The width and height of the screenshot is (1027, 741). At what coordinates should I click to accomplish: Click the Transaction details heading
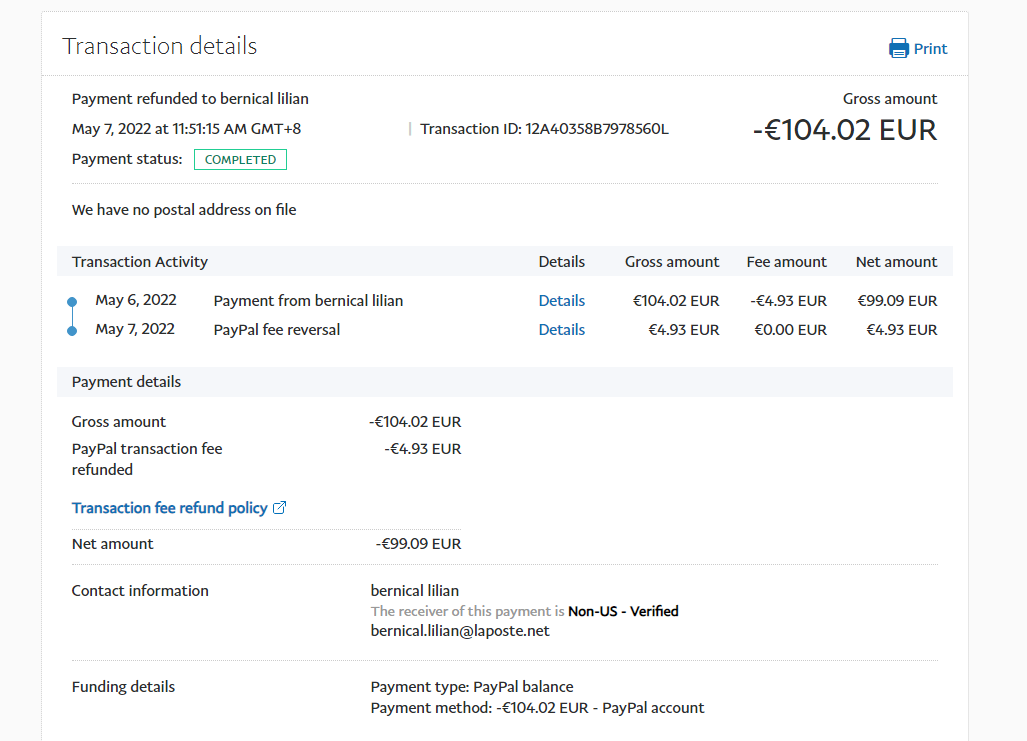[160, 46]
